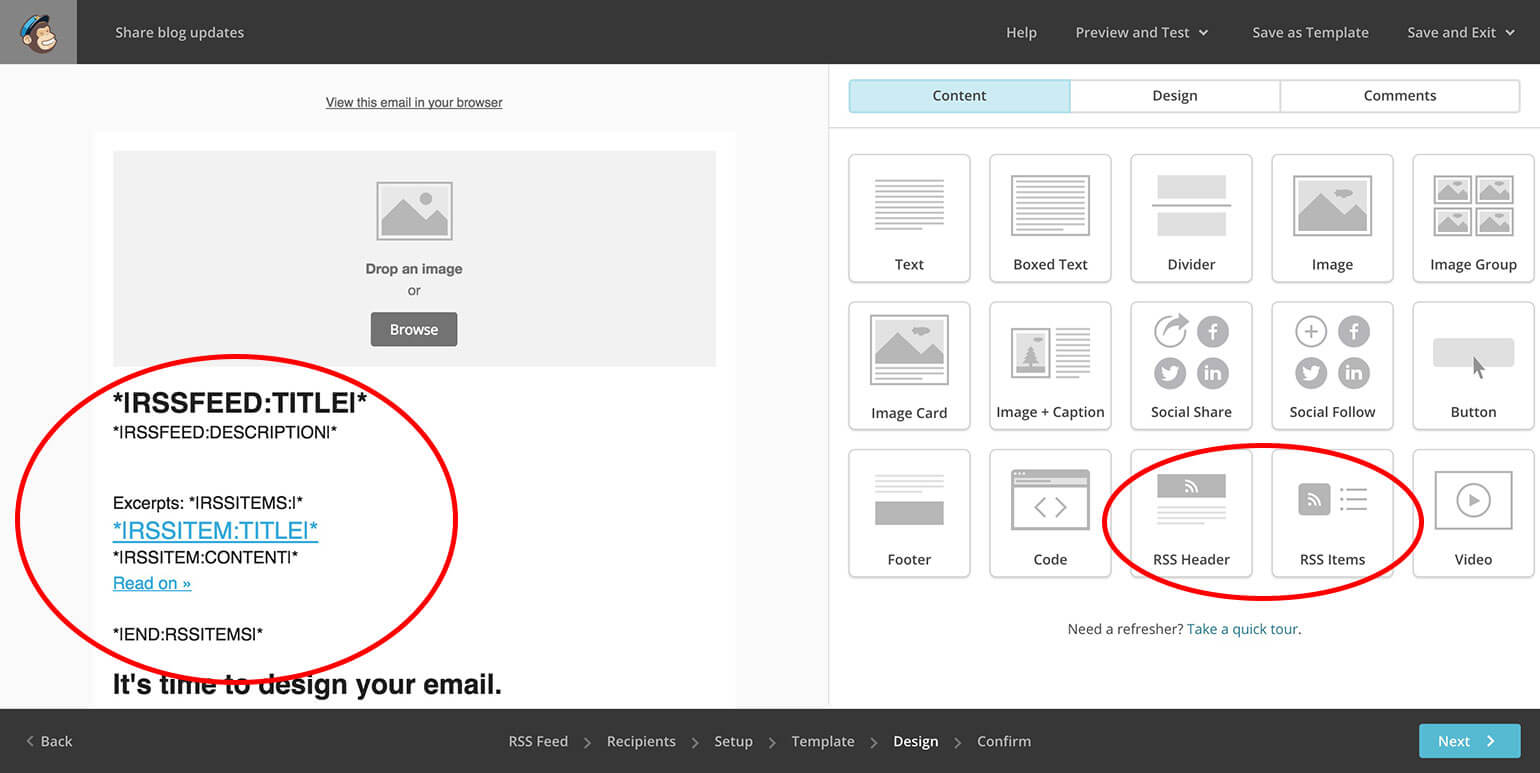Image resolution: width=1540 pixels, height=773 pixels.
Task: Select the Text content block
Action: (x=909, y=218)
